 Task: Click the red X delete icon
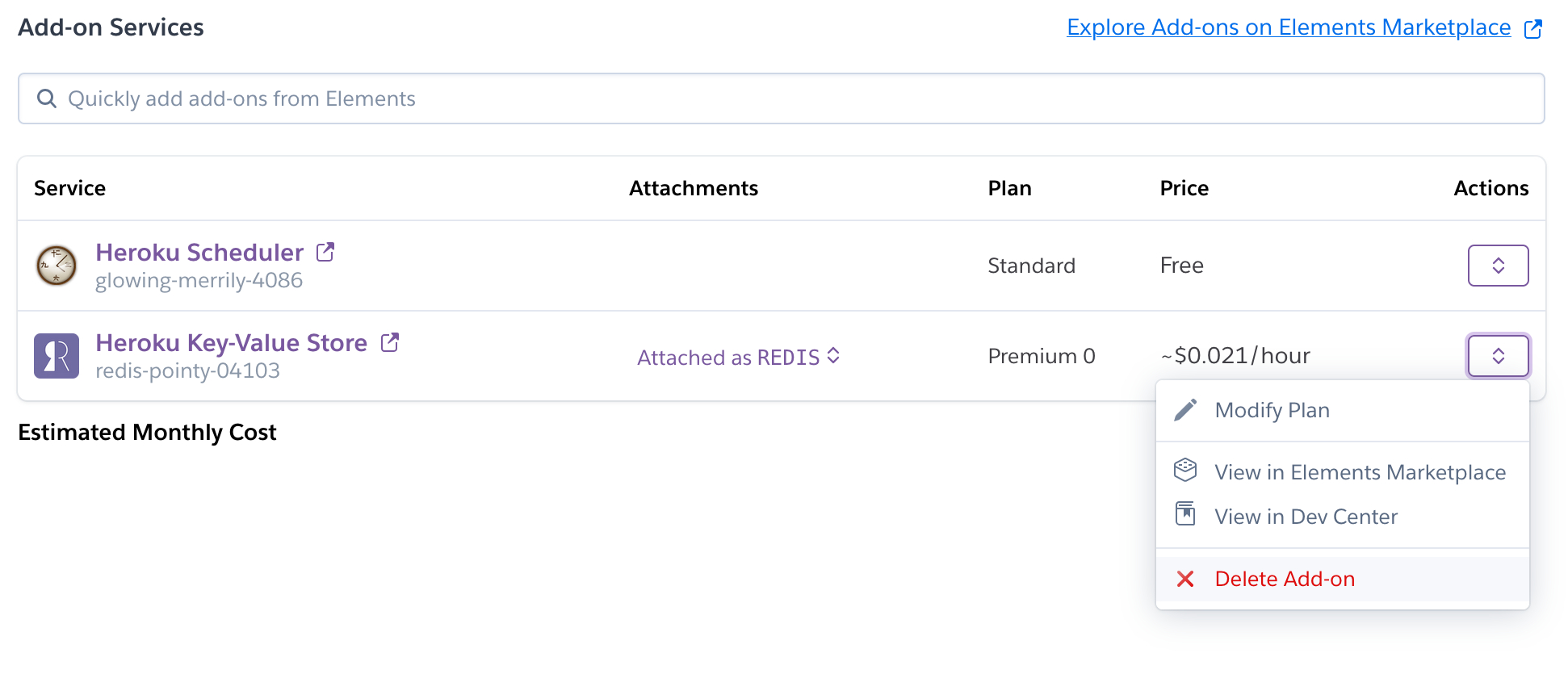[x=1185, y=579]
